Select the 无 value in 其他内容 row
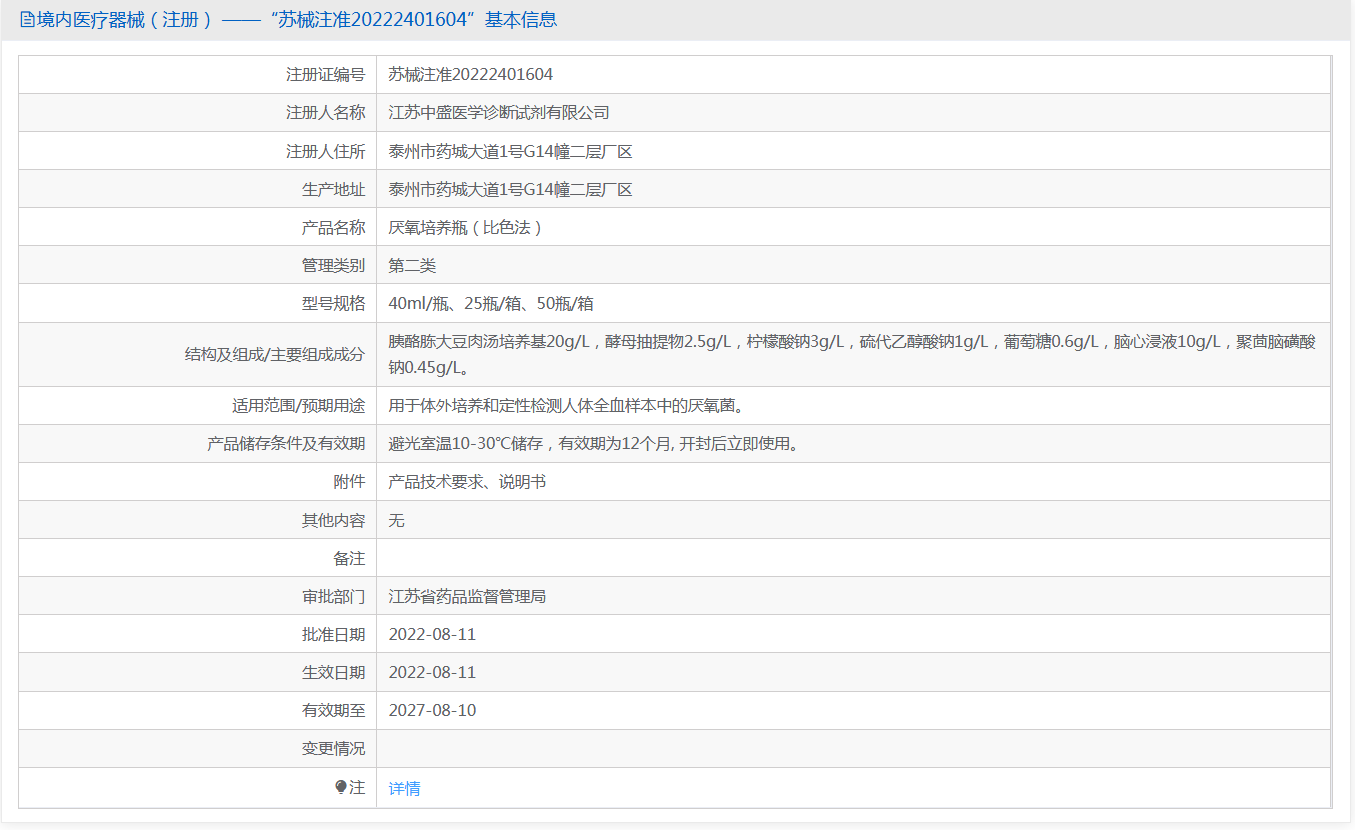Screen dimensions: 1355x830 coord(397,520)
